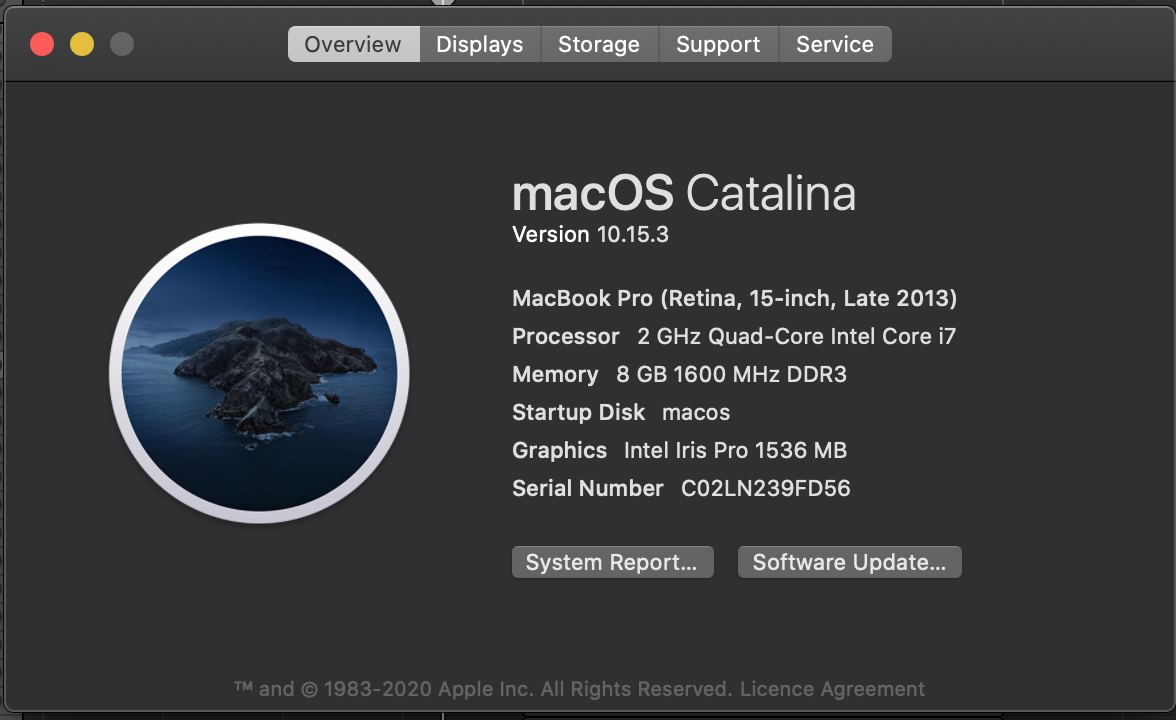
Task: Click the macOS Catalina island logo
Action: (x=259, y=373)
